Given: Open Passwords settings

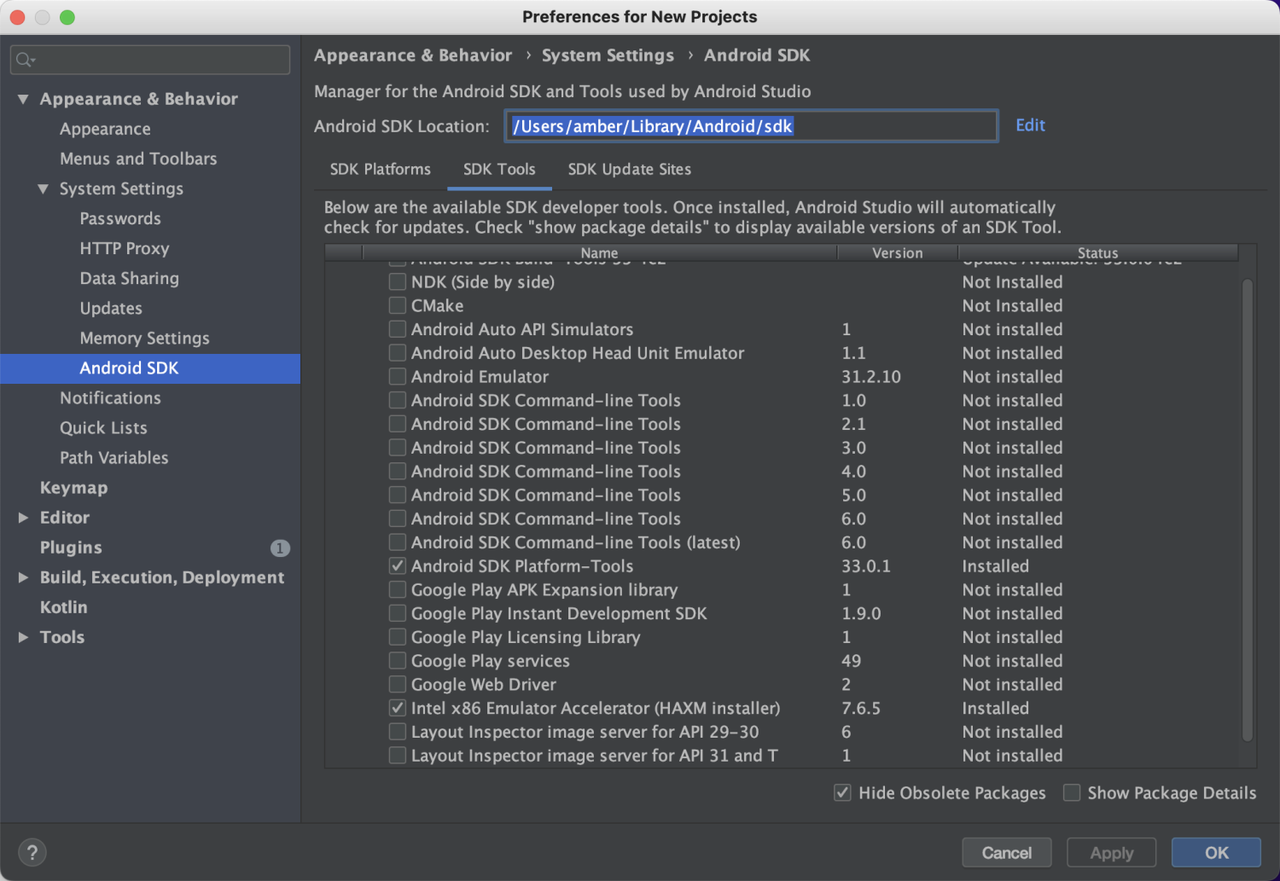Looking at the screenshot, I should [x=120, y=219].
